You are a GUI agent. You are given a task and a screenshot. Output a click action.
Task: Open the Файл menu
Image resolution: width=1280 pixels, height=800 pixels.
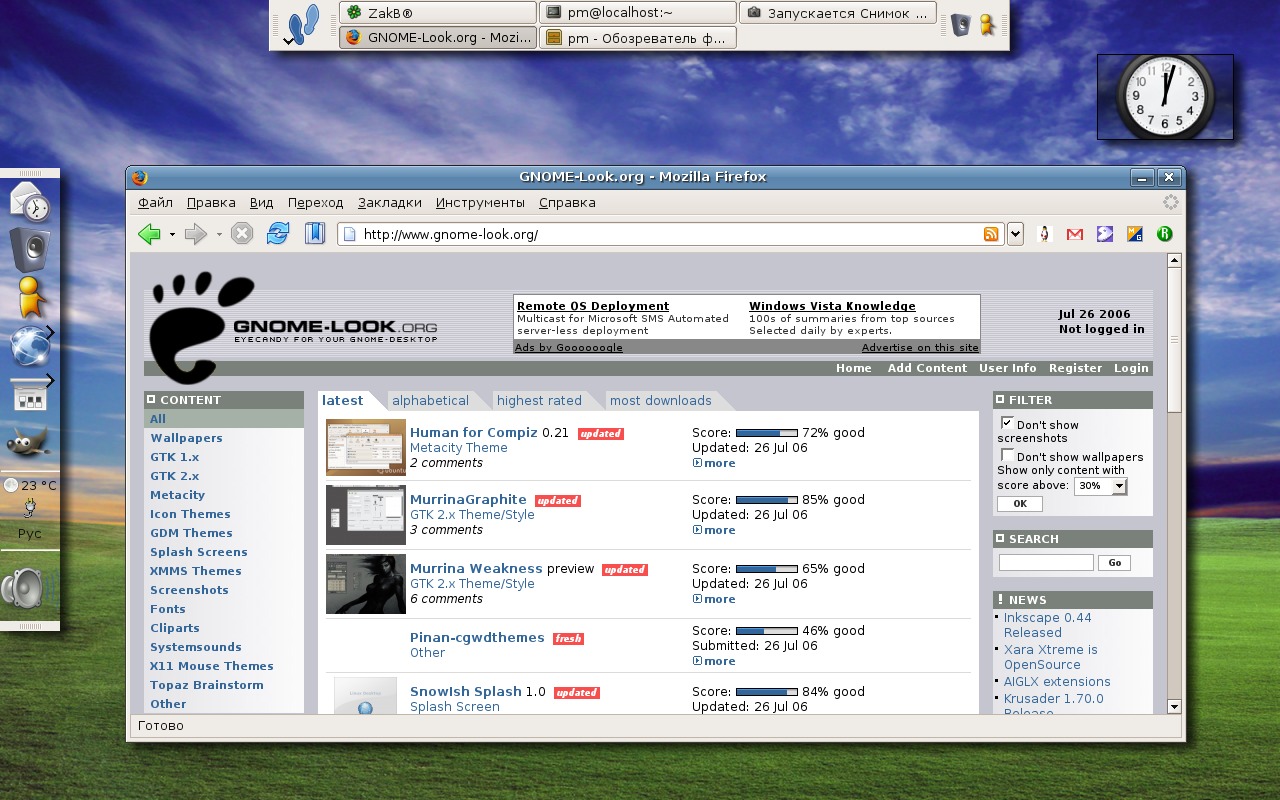tap(155, 202)
